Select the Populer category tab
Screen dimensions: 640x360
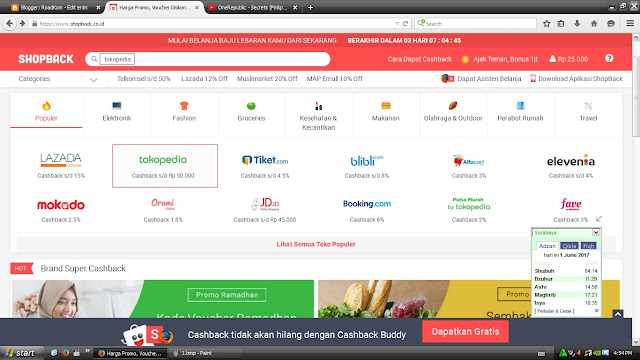click(x=46, y=111)
